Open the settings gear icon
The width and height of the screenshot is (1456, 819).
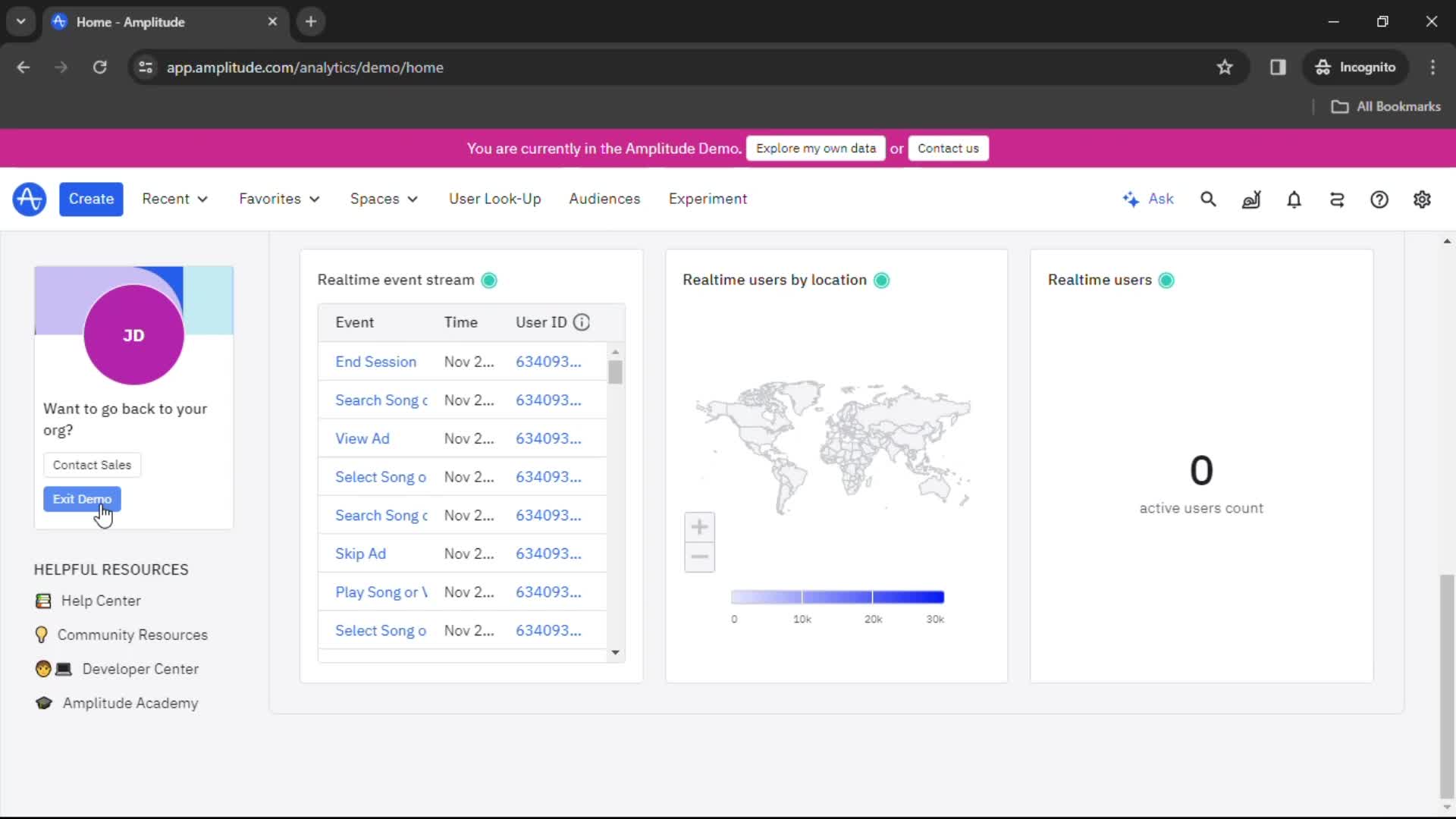[x=1422, y=199]
